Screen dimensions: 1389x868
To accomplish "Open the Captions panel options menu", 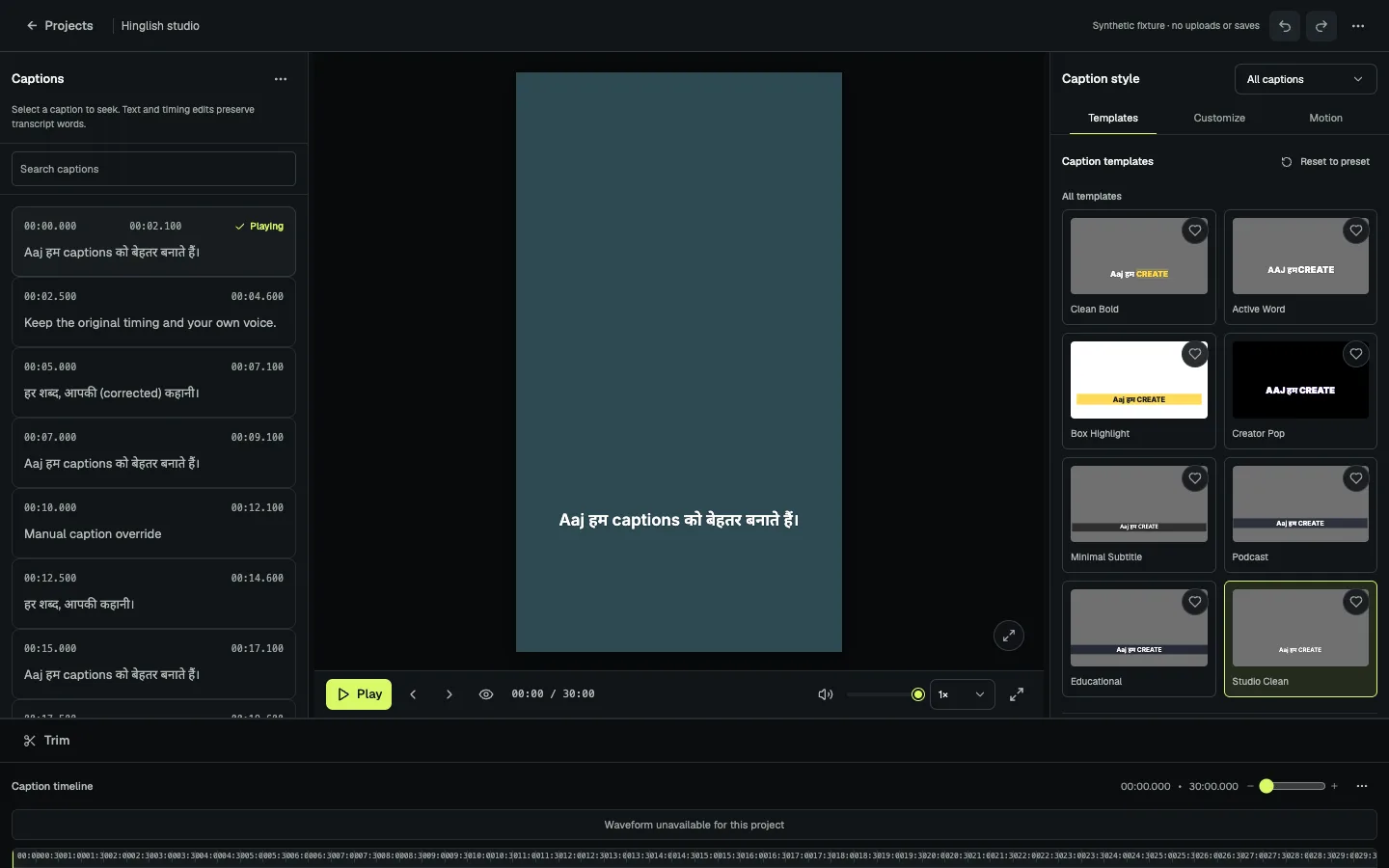I will 281,79.
